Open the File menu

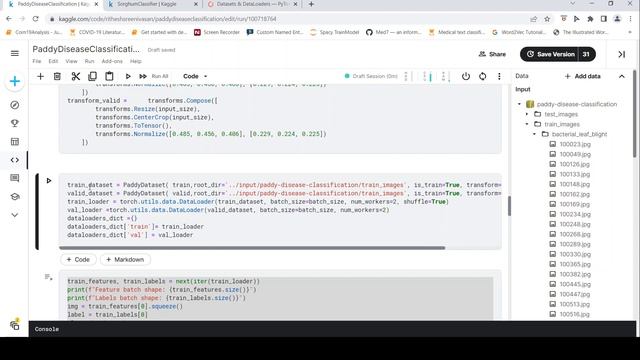tap(37, 61)
